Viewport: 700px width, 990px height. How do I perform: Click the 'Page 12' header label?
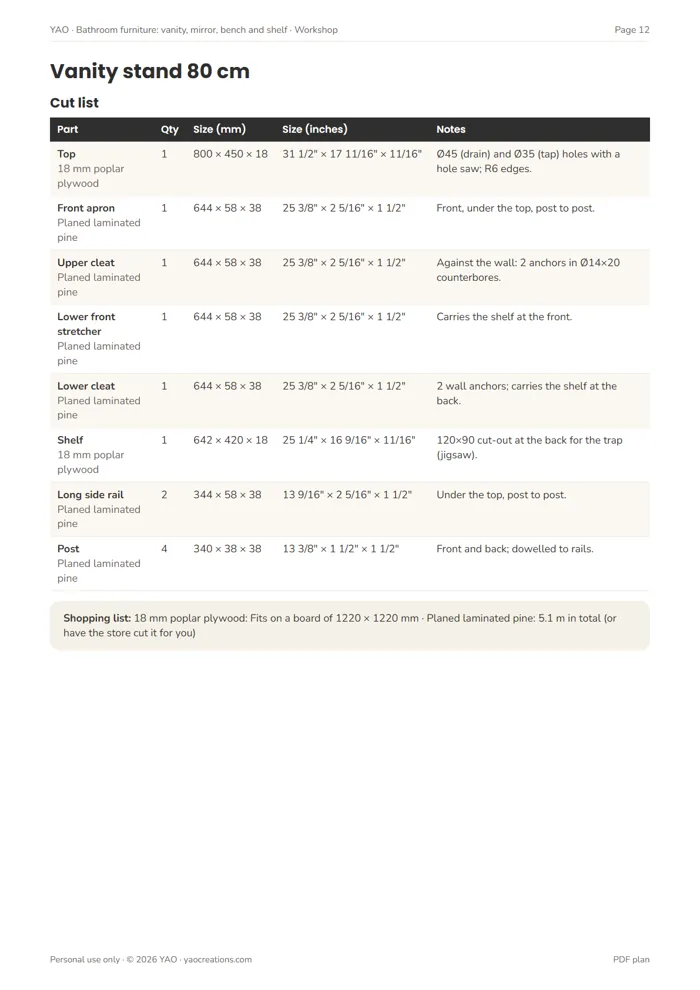(632, 30)
